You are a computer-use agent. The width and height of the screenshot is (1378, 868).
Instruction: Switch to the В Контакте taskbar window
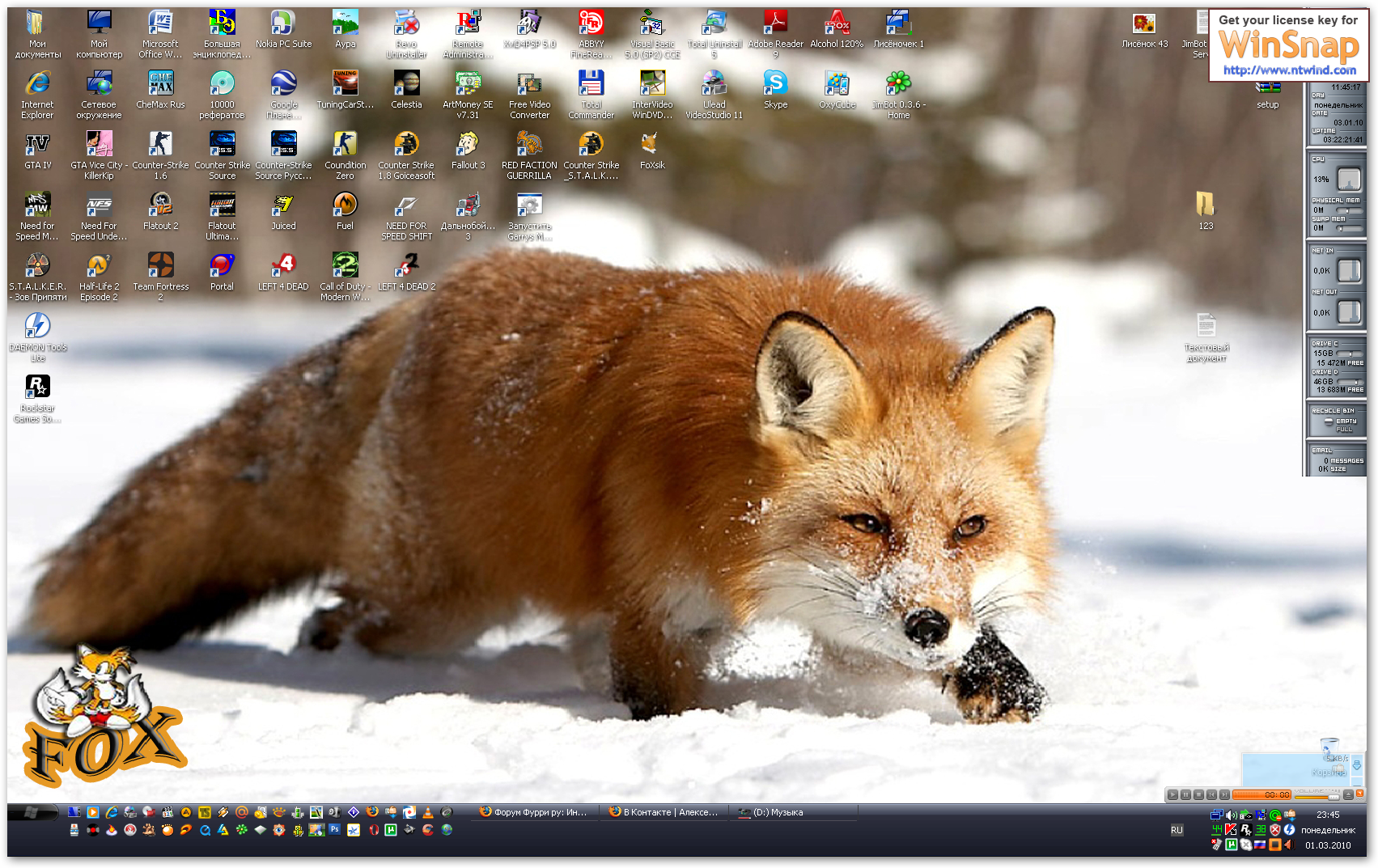[x=664, y=812]
